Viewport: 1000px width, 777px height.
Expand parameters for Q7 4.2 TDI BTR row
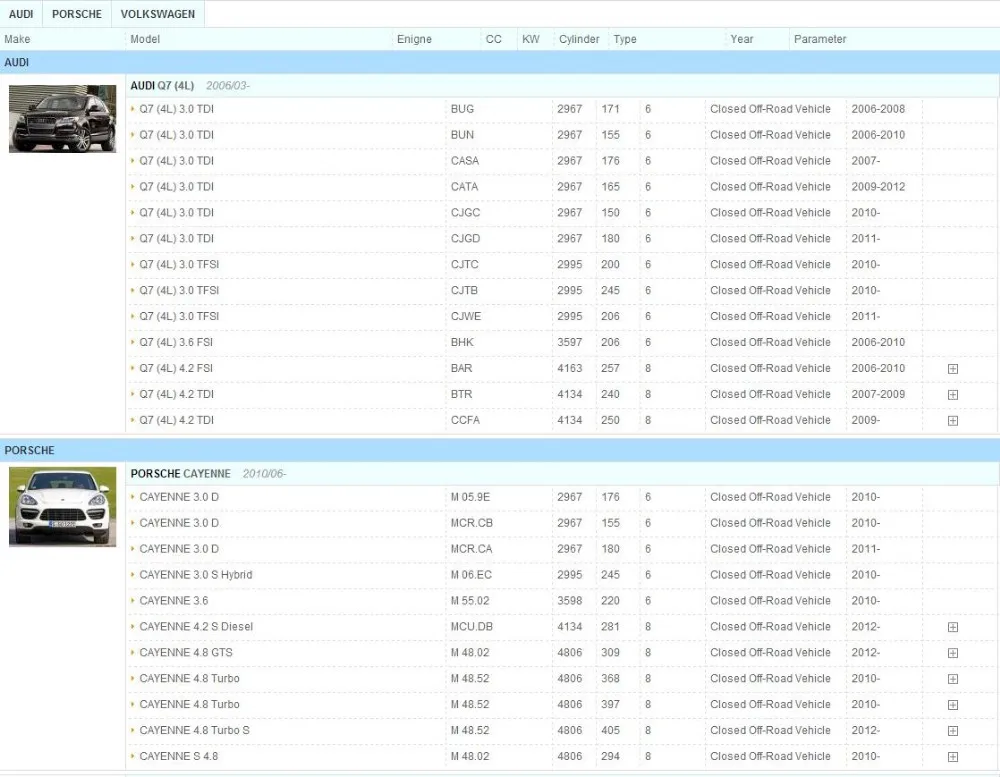pyautogui.click(x=953, y=395)
